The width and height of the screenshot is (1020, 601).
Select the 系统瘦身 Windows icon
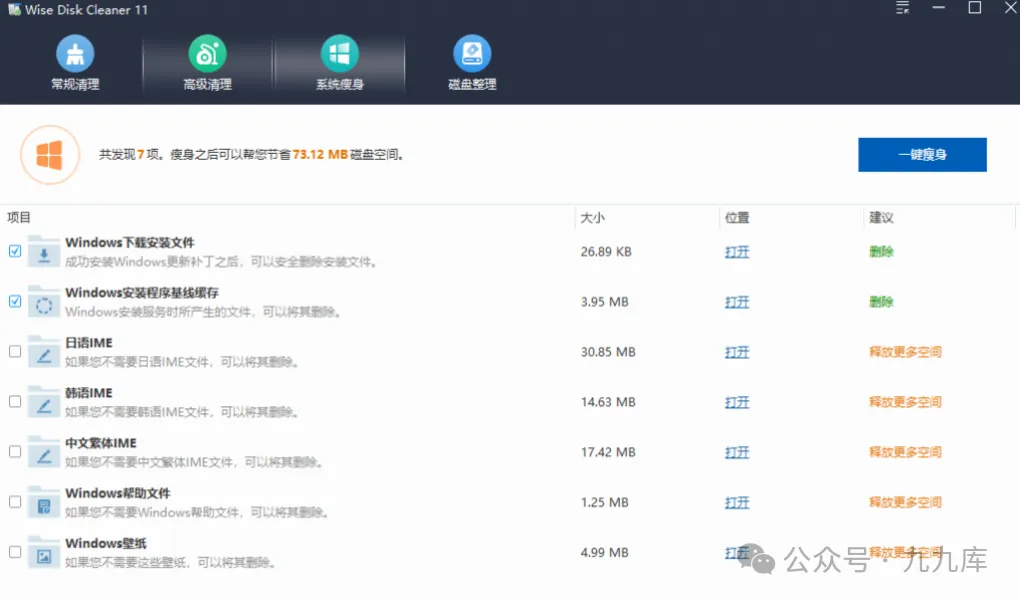pos(340,53)
